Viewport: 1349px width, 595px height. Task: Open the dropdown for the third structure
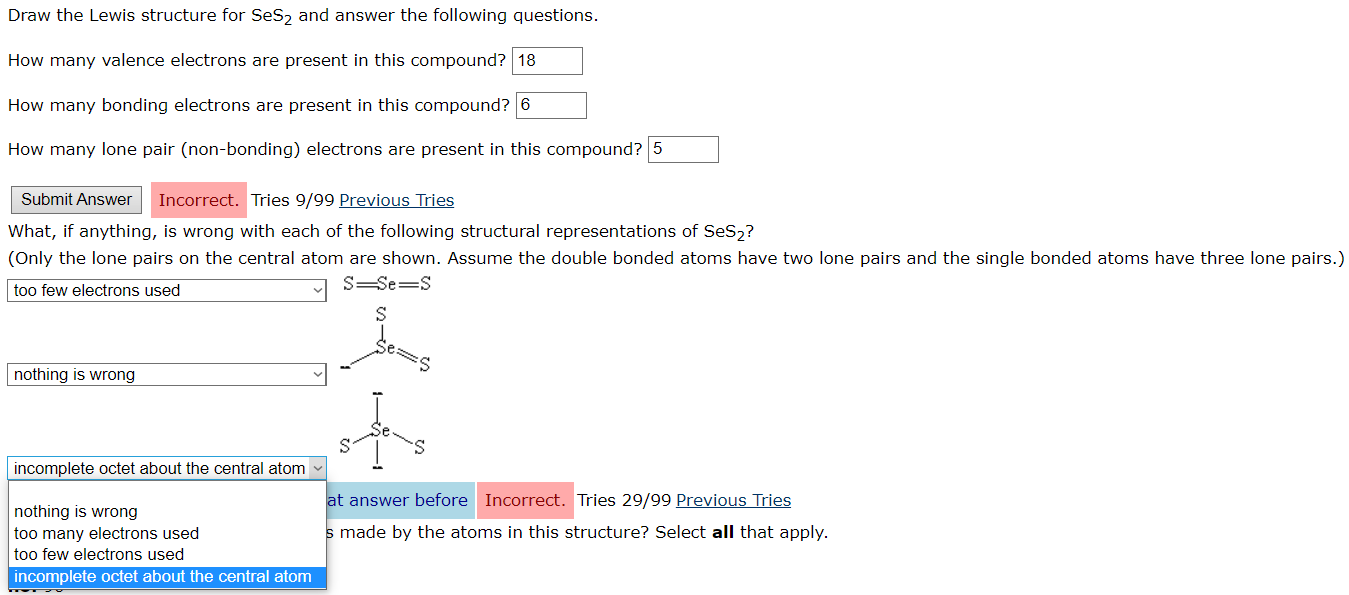point(166,467)
